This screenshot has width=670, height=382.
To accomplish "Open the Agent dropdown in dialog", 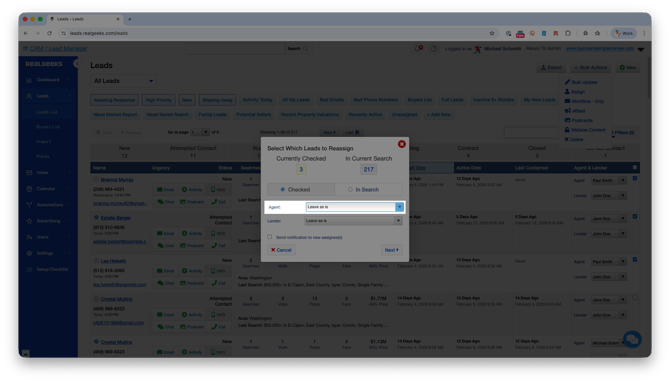I will coord(354,207).
